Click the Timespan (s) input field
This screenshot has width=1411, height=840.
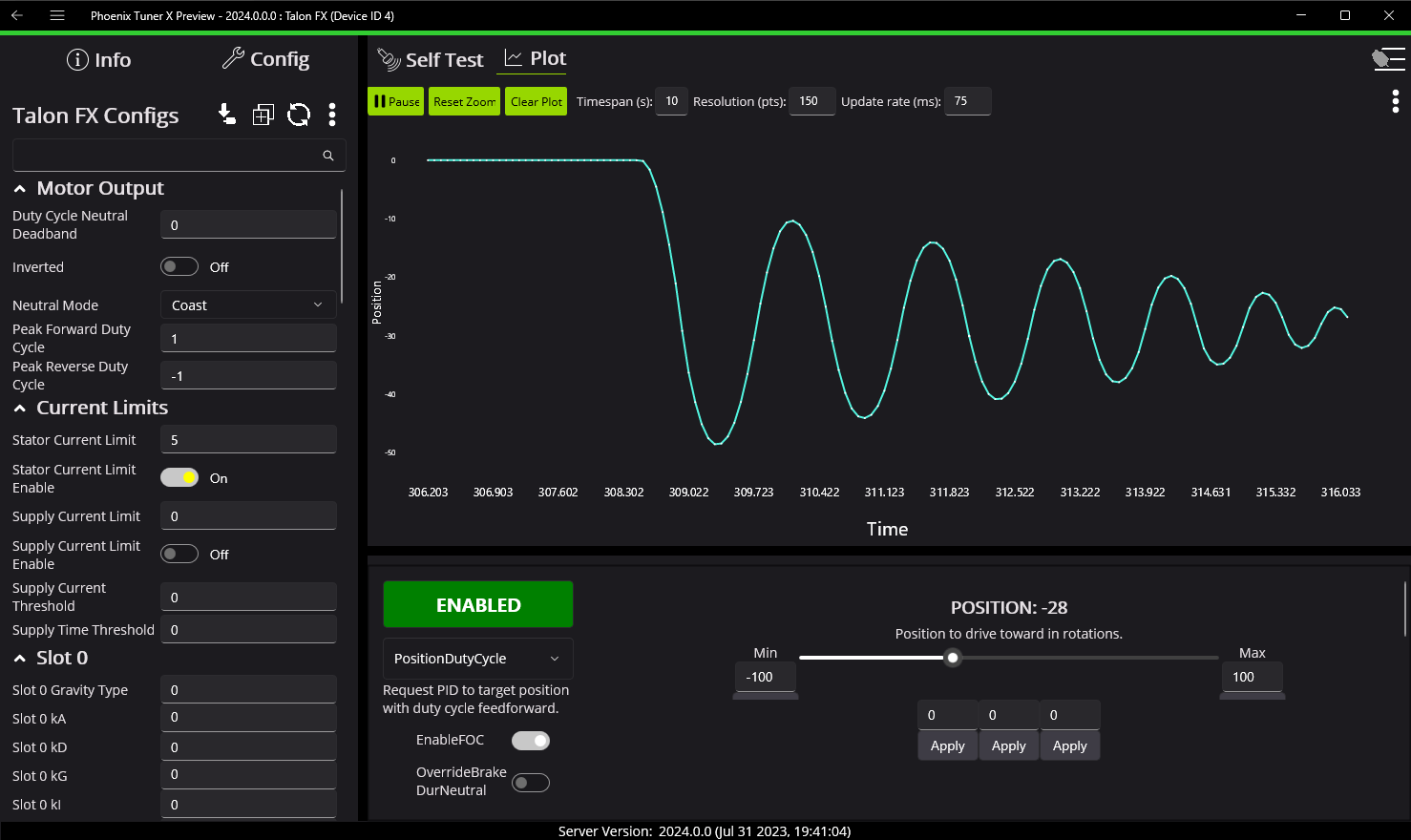click(x=672, y=101)
